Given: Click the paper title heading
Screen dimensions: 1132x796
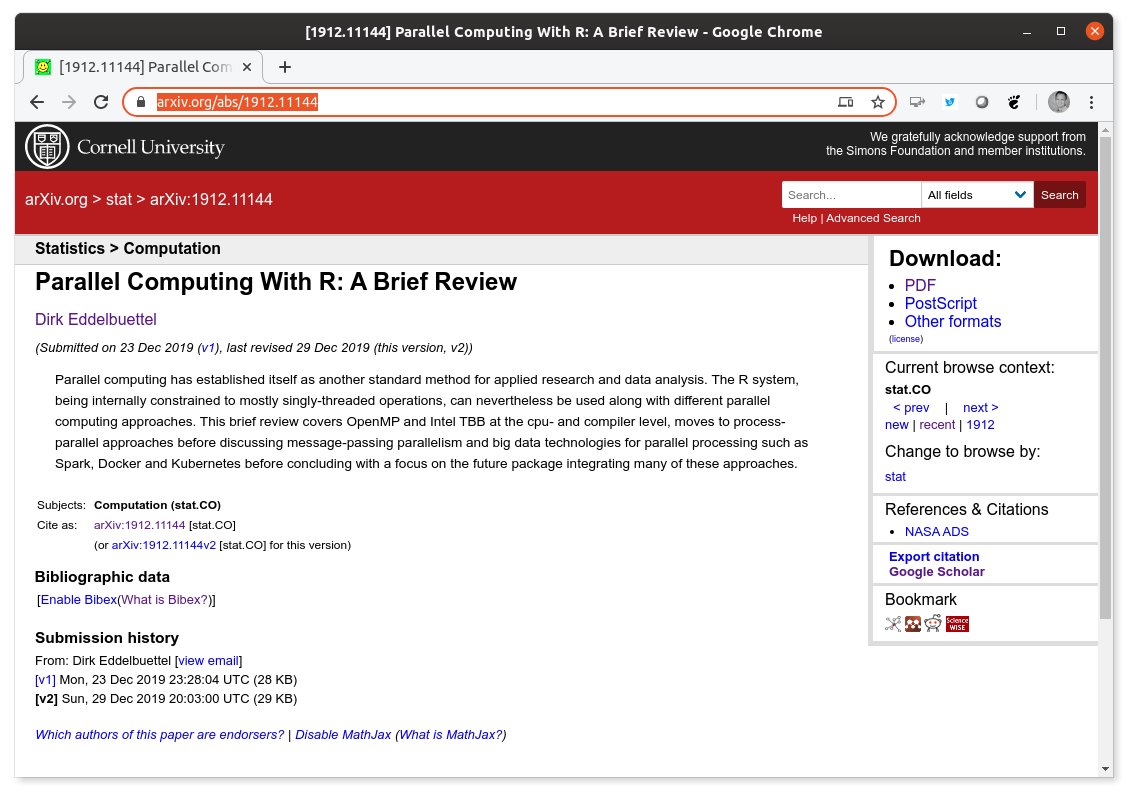Looking at the screenshot, I should coord(276,281).
